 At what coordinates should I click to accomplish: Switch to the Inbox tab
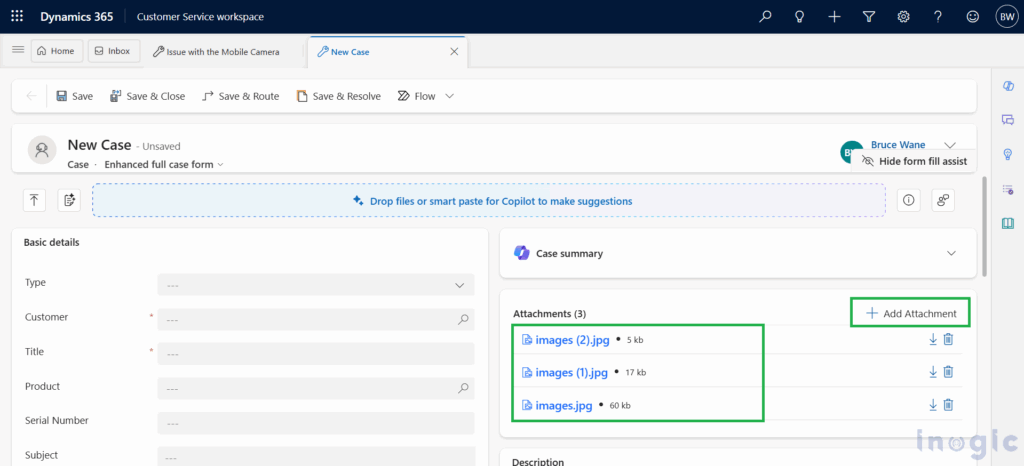[x=111, y=51]
